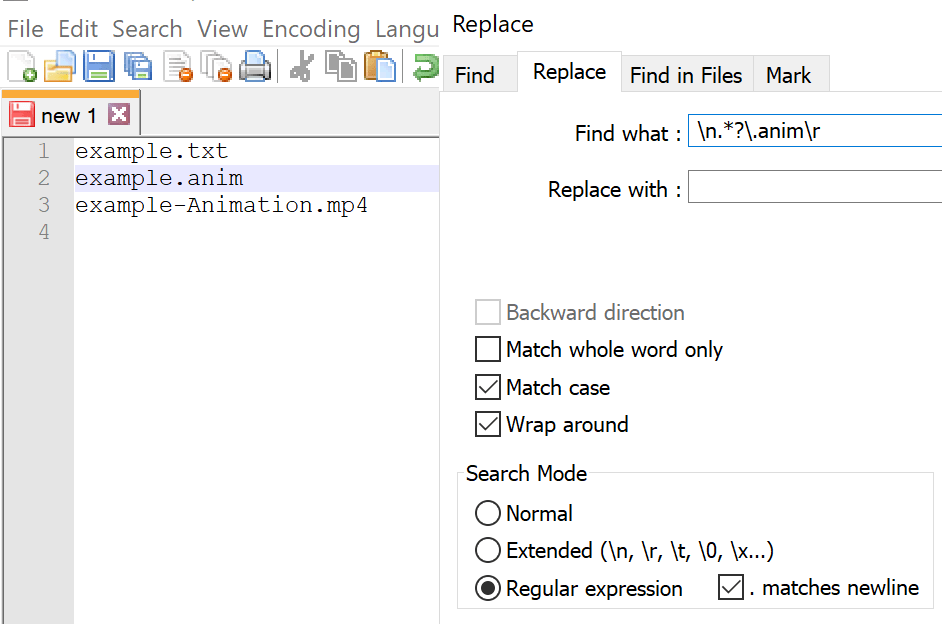Open the Search menu
Viewport: 942px width, 624px height.
point(147,29)
